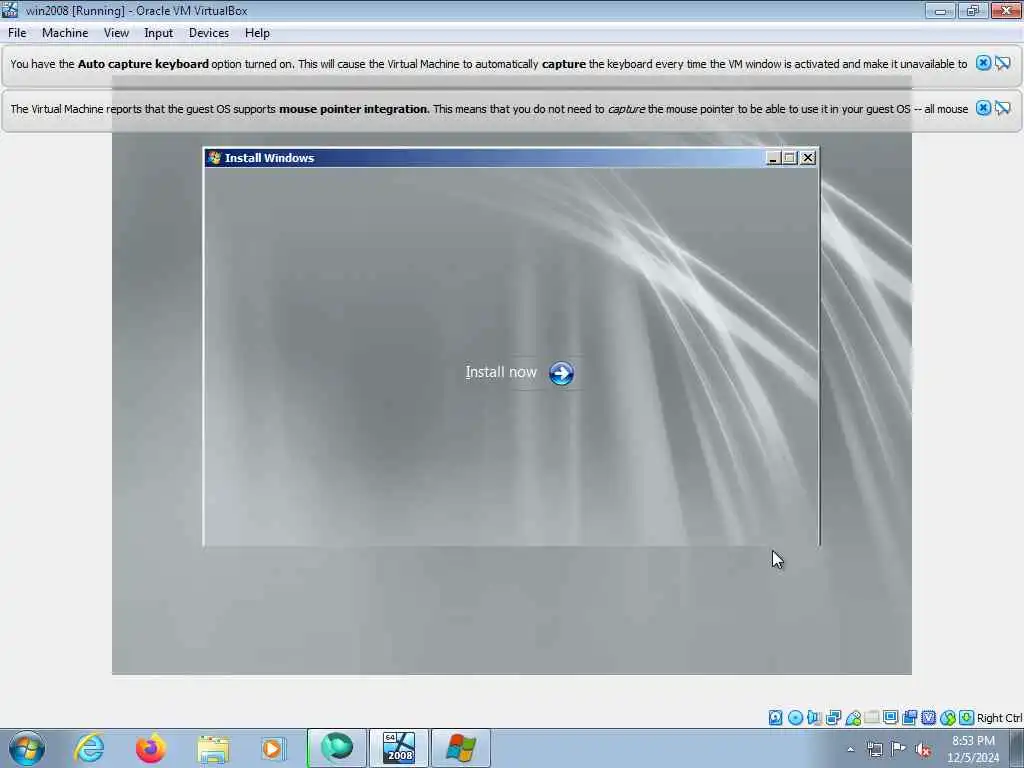Viewport: 1024px width, 768px height.
Task: Click the Show desktop button
Action: point(1017,748)
